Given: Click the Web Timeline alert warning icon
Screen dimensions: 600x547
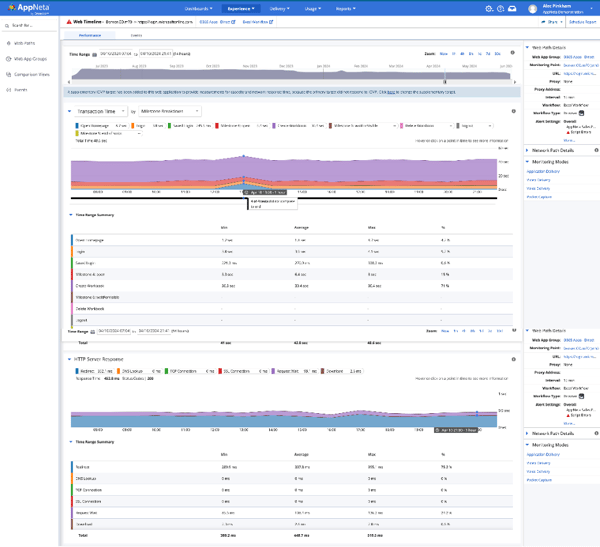Looking at the screenshot, I should pos(68,20).
